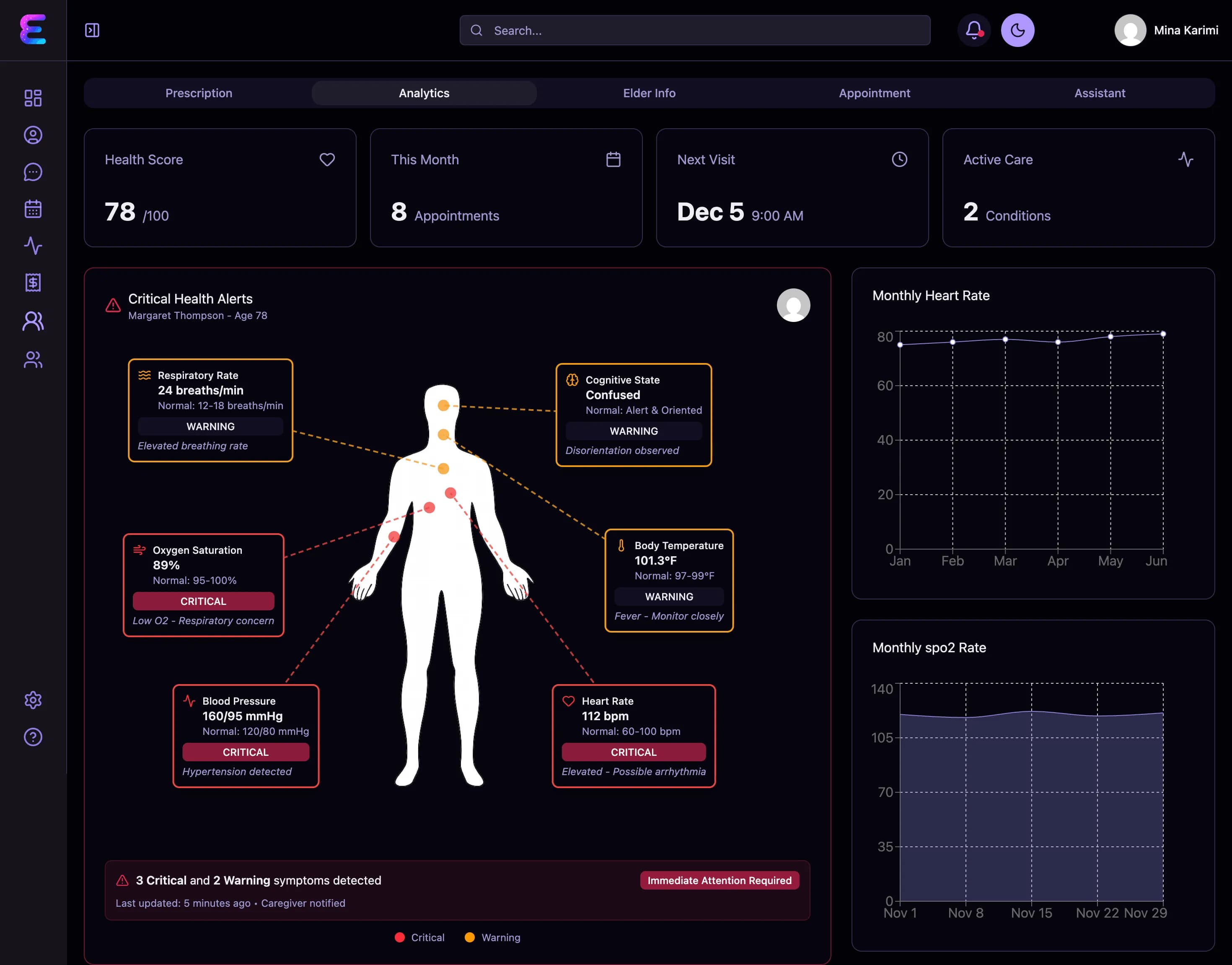Click the 78 /100 health score value
Screen dimensions: 1232x965
(137, 213)
